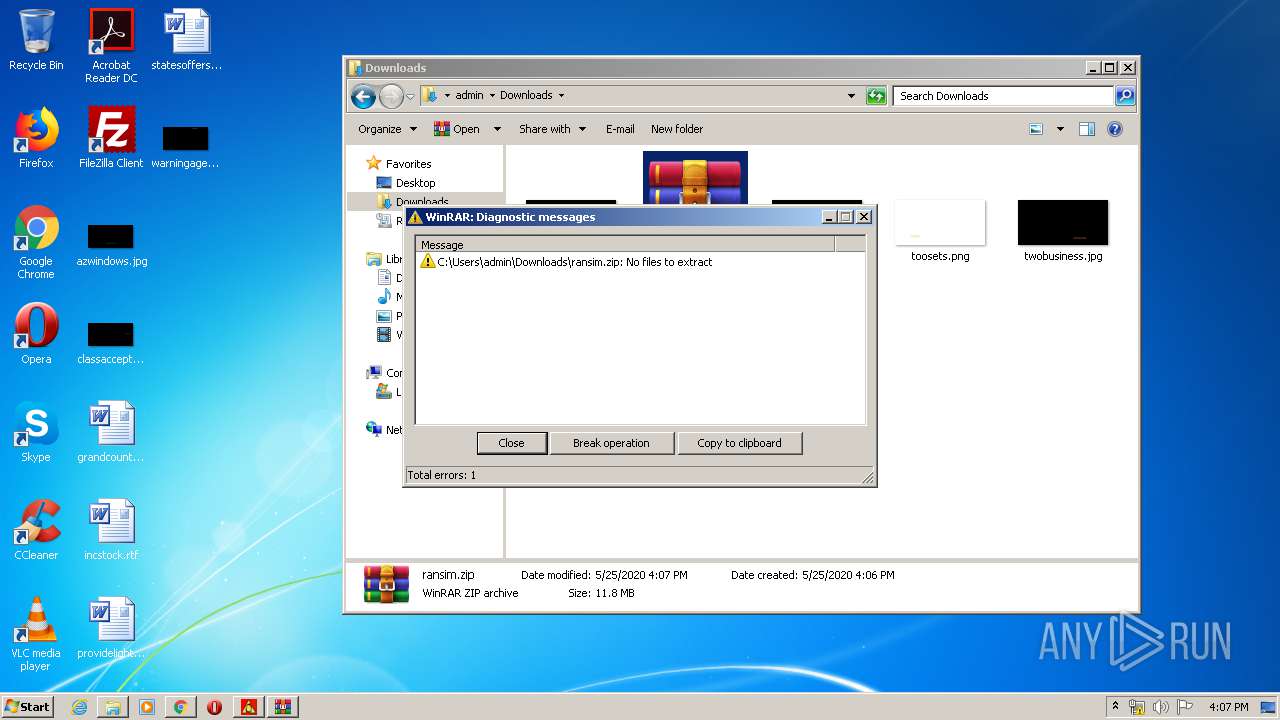Select the WinRAR archive file thumbnail
Screen dimensions: 1280x720
(x=695, y=178)
